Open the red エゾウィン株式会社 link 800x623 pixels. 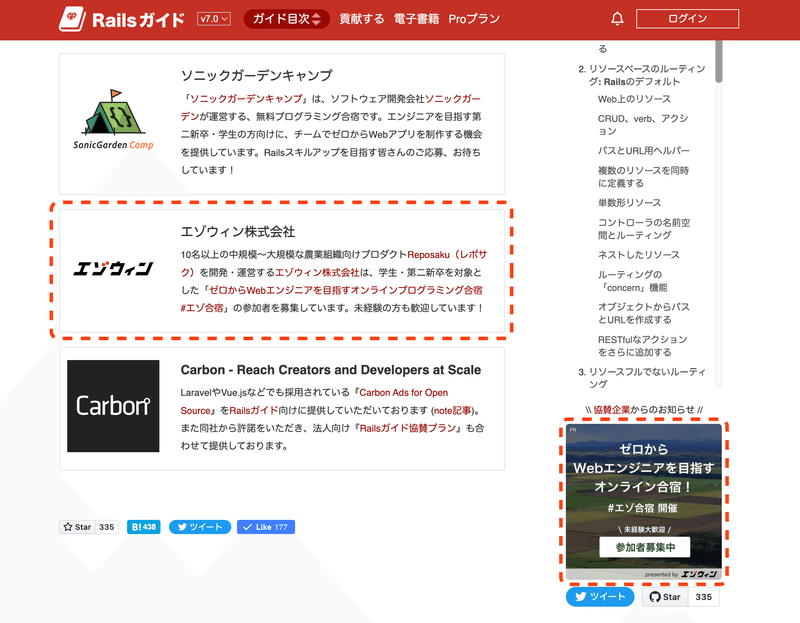click(x=317, y=272)
